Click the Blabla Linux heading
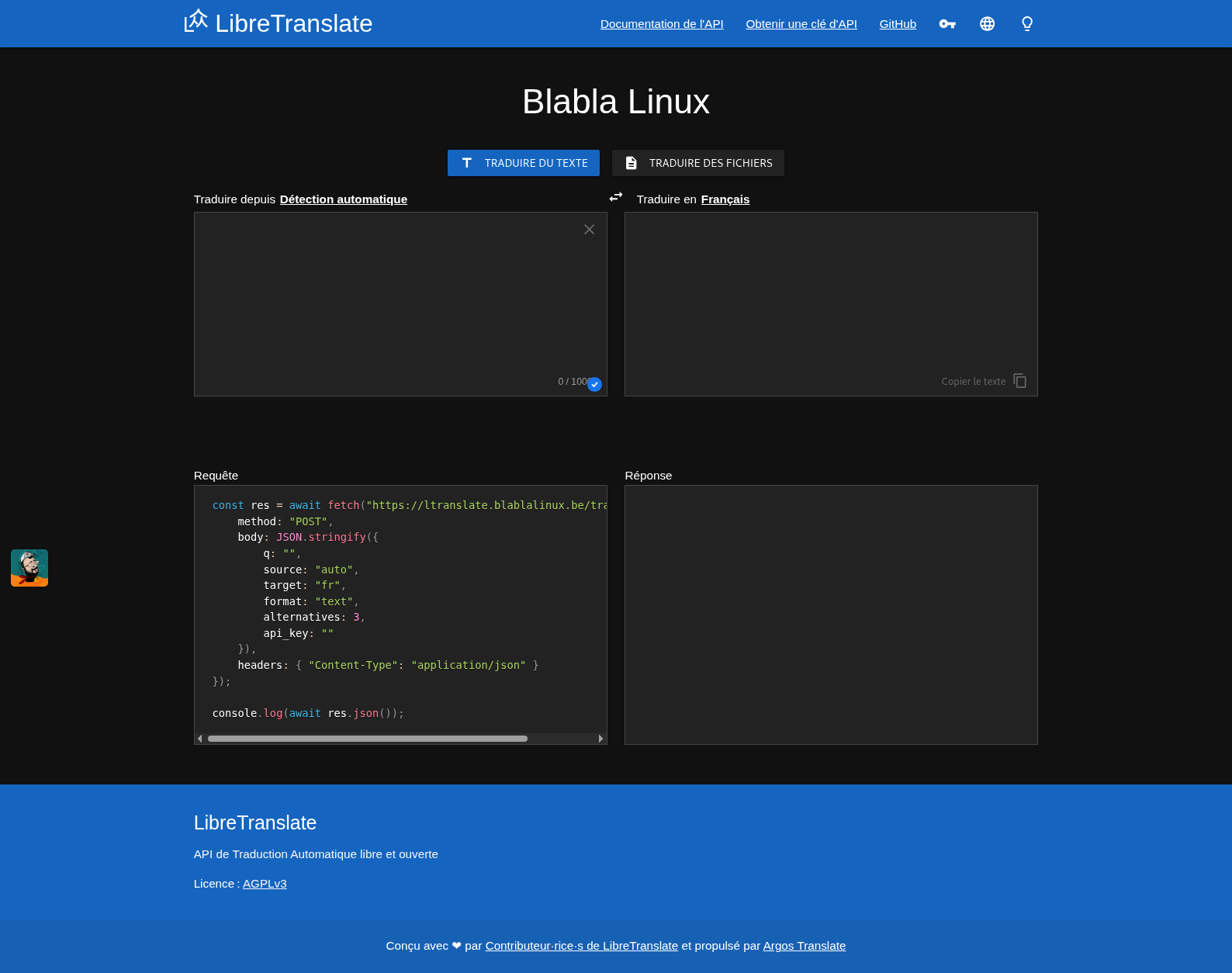 [616, 102]
